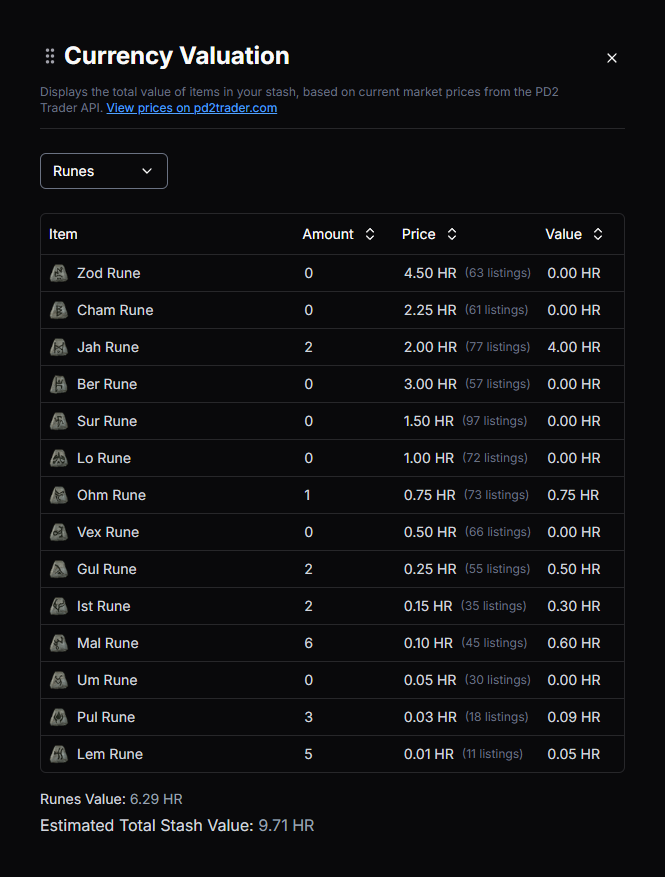Image resolution: width=665 pixels, height=877 pixels.
Task: Select the Ohm Rune name text
Action: click(x=111, y=495)
